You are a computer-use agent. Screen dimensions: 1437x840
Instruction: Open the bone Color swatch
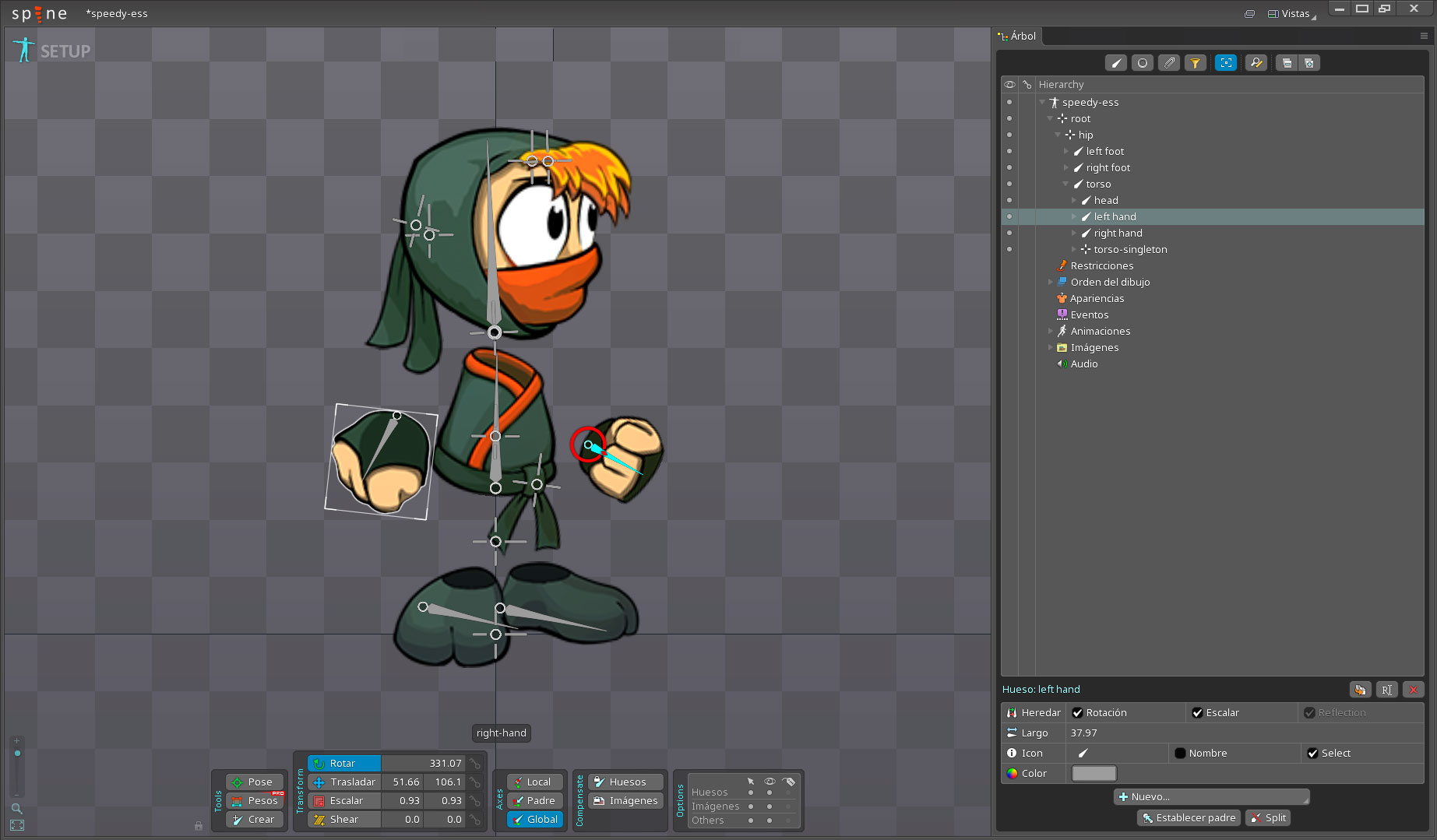tap(1094, 773)
